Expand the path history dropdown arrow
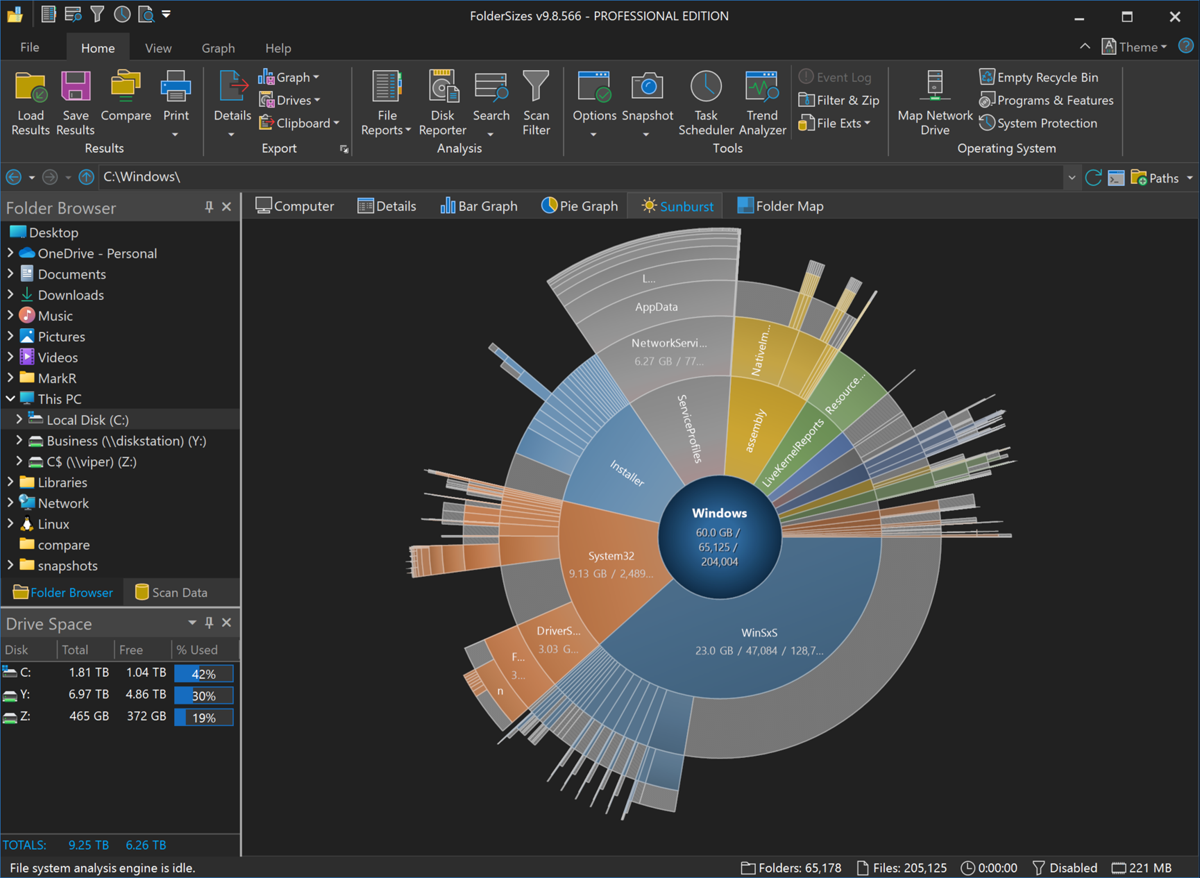This screenshot has height=878, width=1200. coord(1072,178)
